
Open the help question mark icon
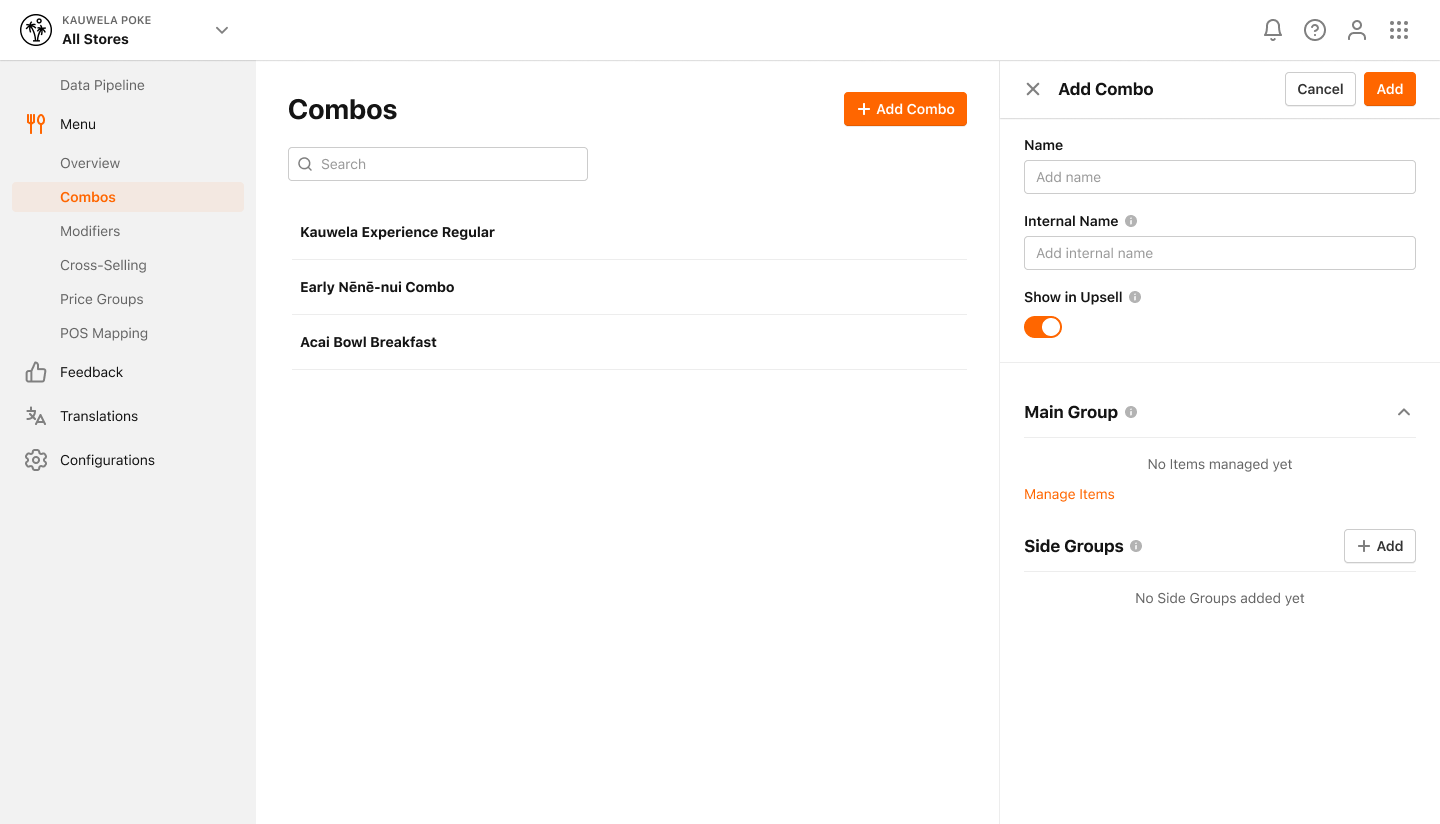coord(1314,30)
